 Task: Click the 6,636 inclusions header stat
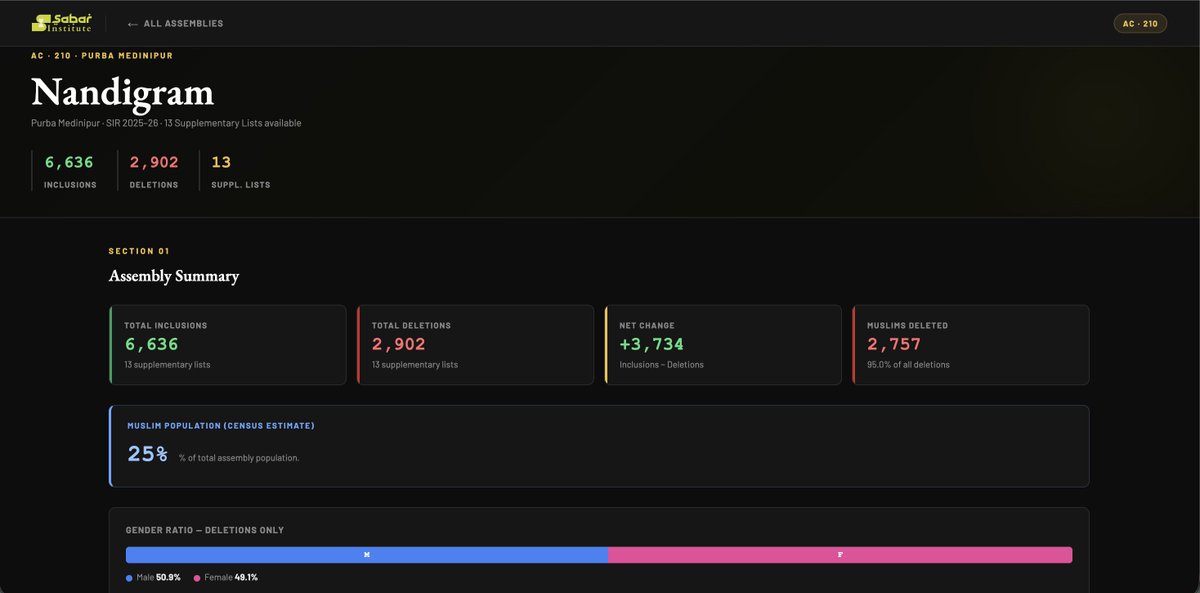[70, 170]
